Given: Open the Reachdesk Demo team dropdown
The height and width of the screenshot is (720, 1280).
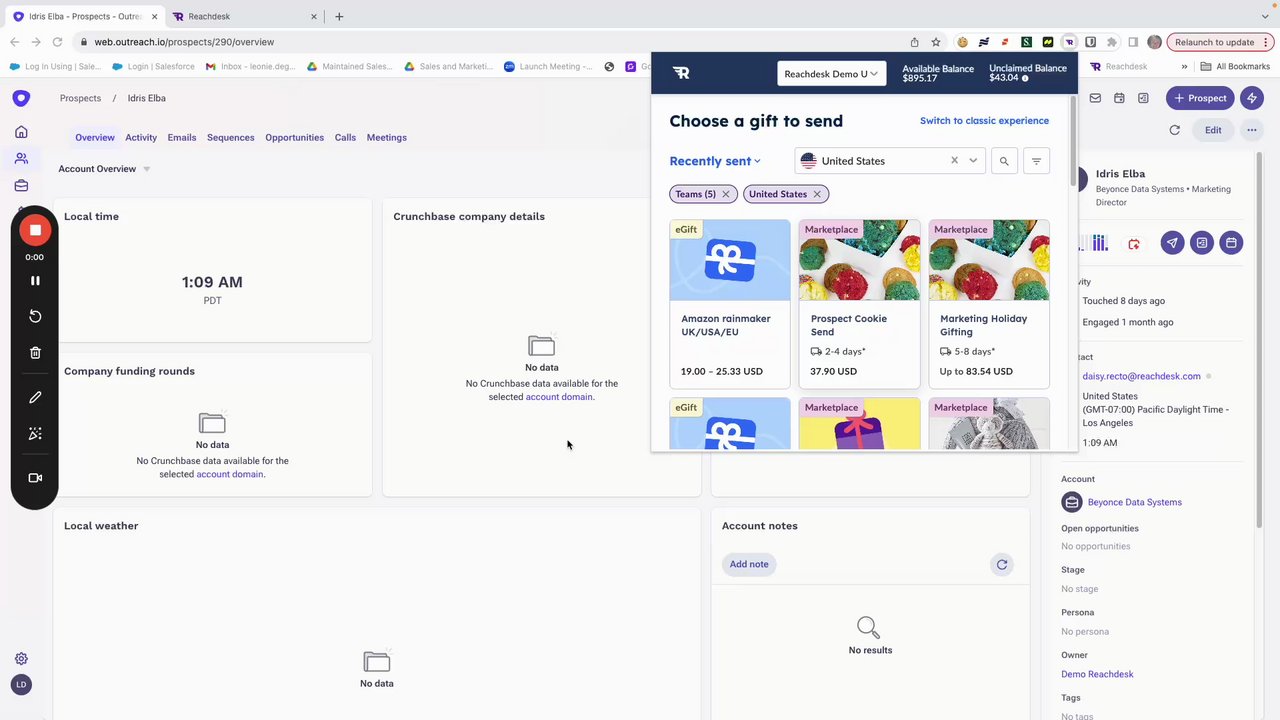Looking at the screenshot, I should 831,74.
